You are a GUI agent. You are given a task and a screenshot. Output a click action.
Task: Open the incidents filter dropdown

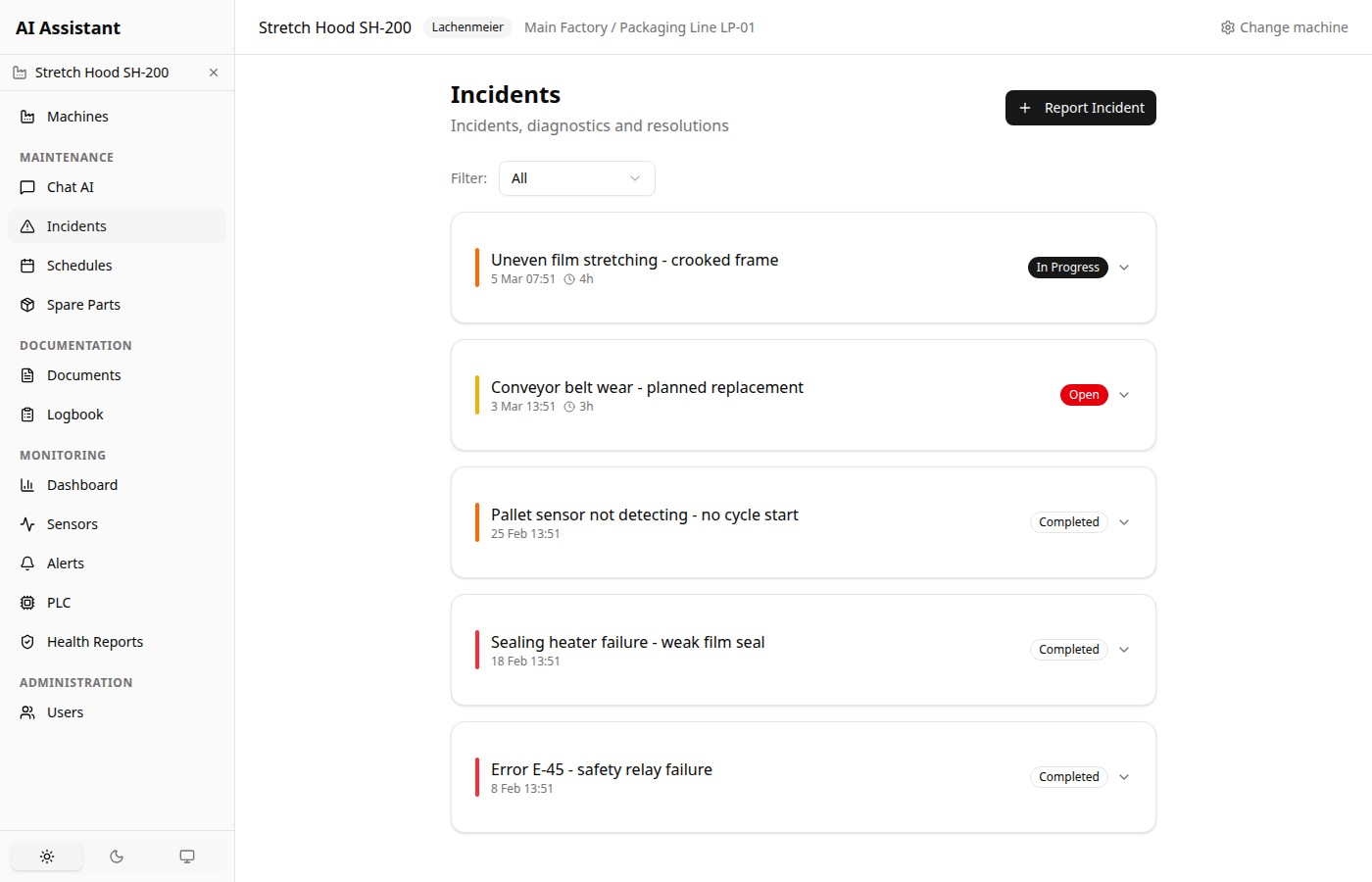(576, 178)
